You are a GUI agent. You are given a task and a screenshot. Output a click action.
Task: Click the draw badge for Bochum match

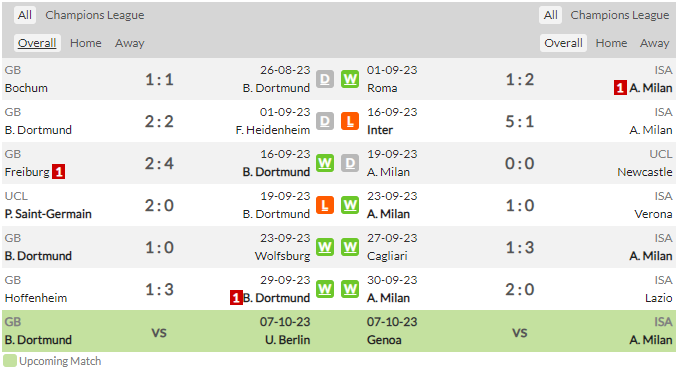click(325, 79)
